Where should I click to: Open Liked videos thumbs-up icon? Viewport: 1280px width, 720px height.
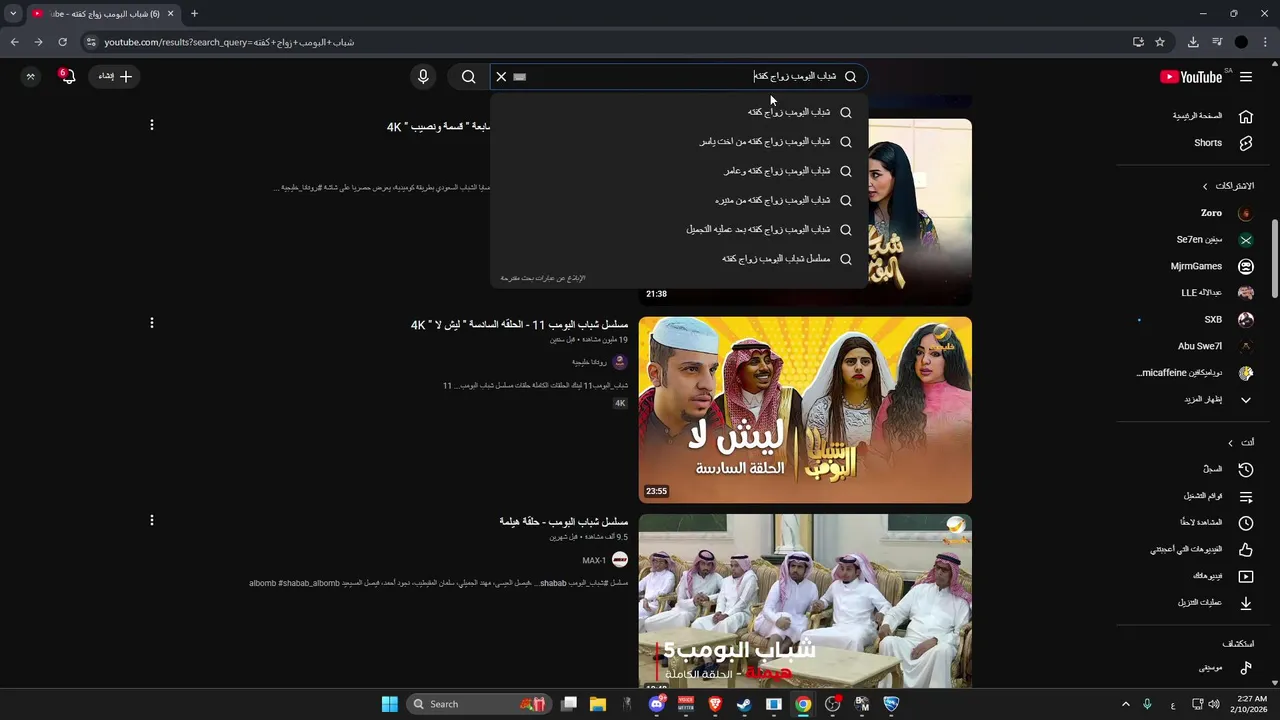point(1246,549)
